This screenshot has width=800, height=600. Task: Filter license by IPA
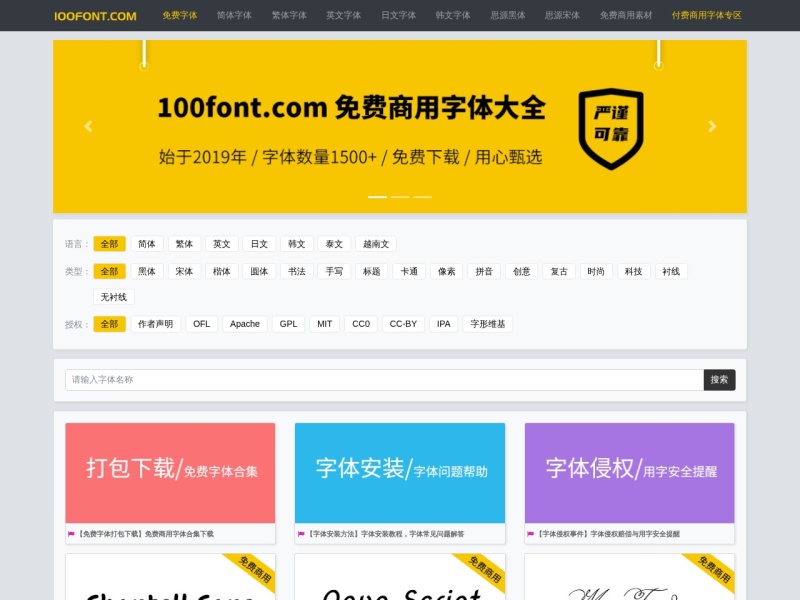(444, 324)
